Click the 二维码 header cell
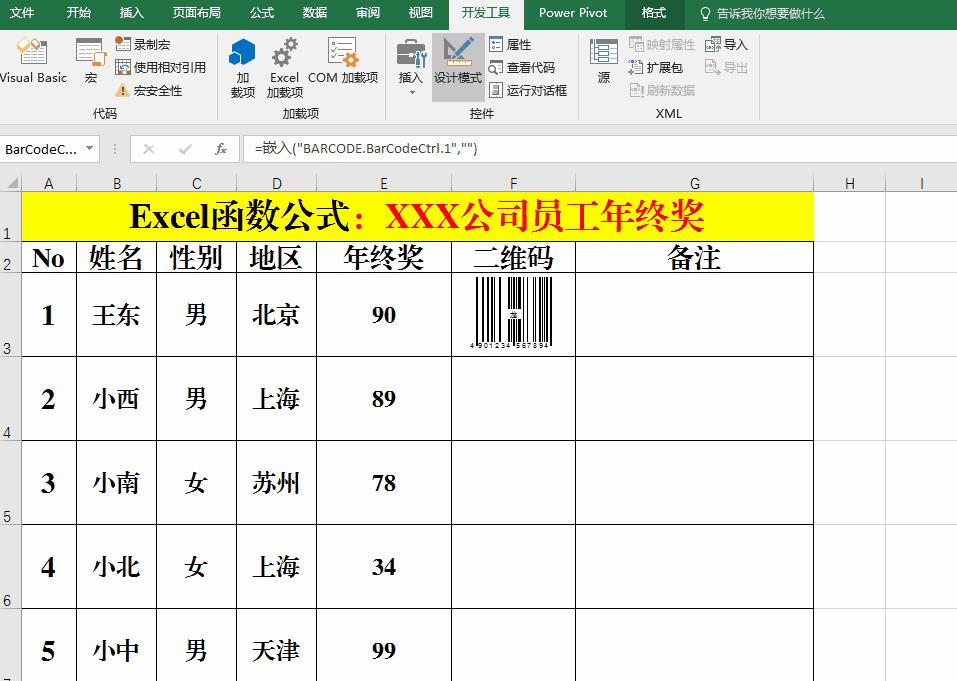 click(513, 258)
